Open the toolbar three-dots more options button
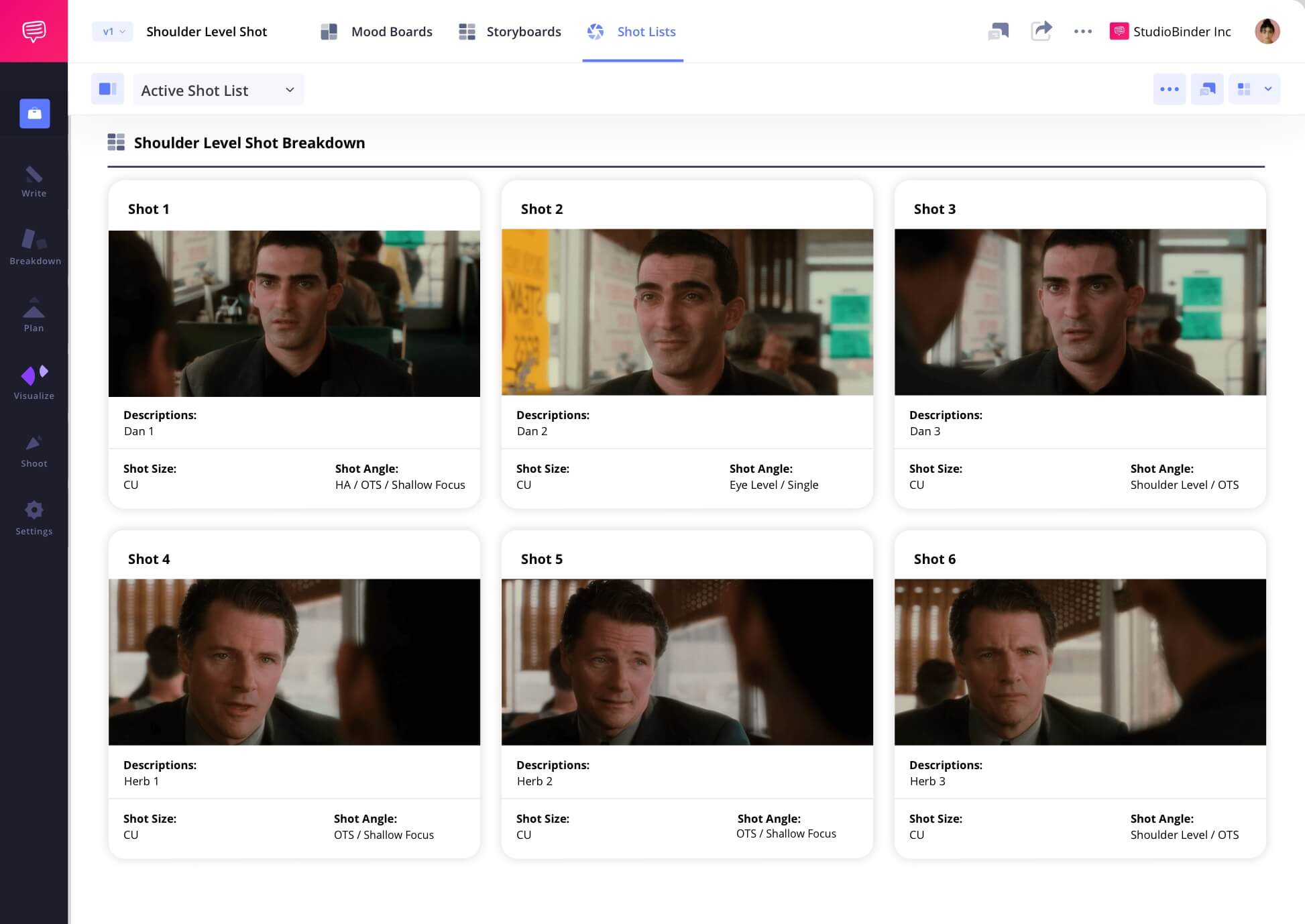Viewport: 1305px width, 924px height. tap(1169, 89)
